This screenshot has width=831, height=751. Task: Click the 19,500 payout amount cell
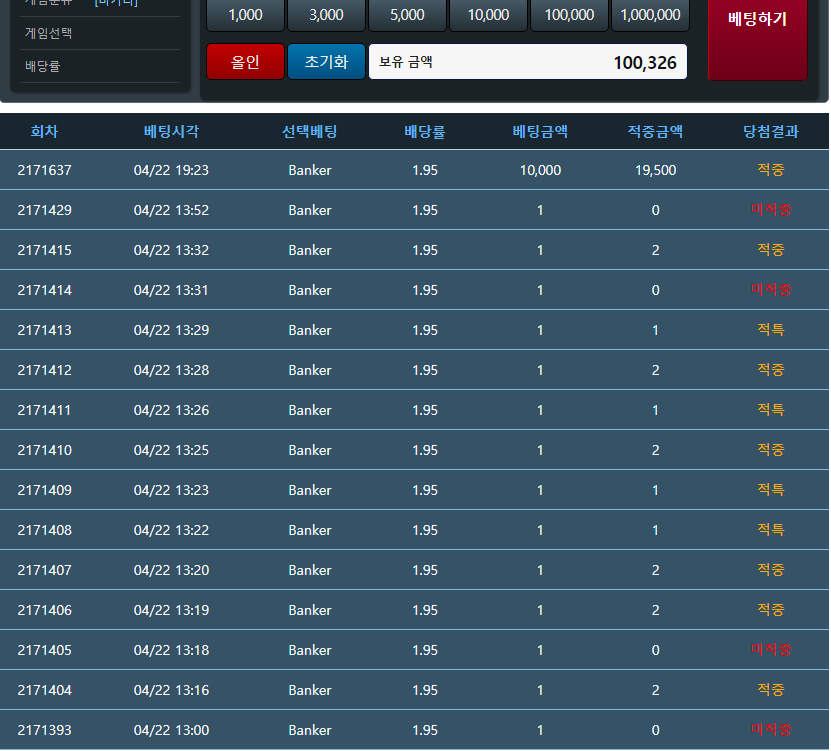[x=655, y=170]
